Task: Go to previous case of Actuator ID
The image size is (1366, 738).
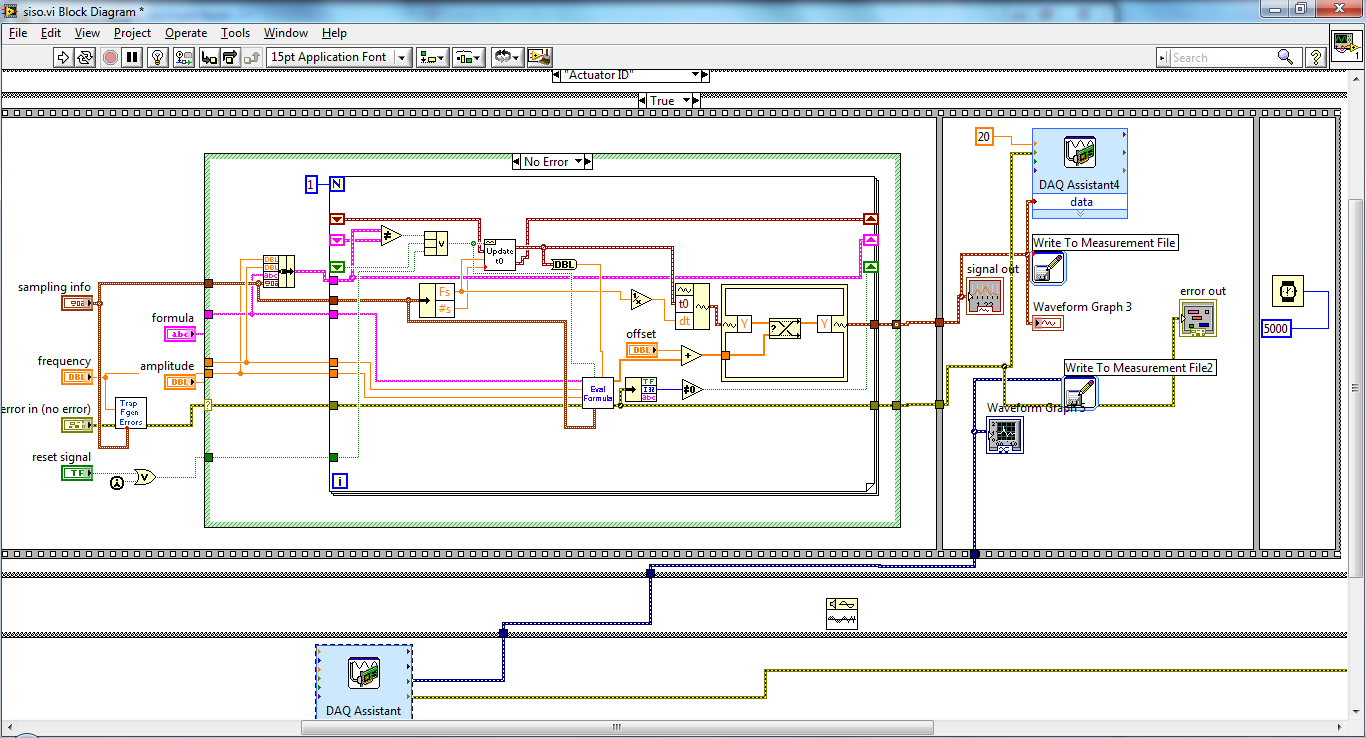Action: [x=556, y=75]
